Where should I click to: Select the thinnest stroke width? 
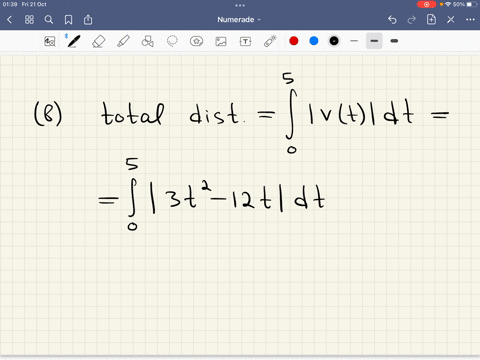(x=354, y=41)
